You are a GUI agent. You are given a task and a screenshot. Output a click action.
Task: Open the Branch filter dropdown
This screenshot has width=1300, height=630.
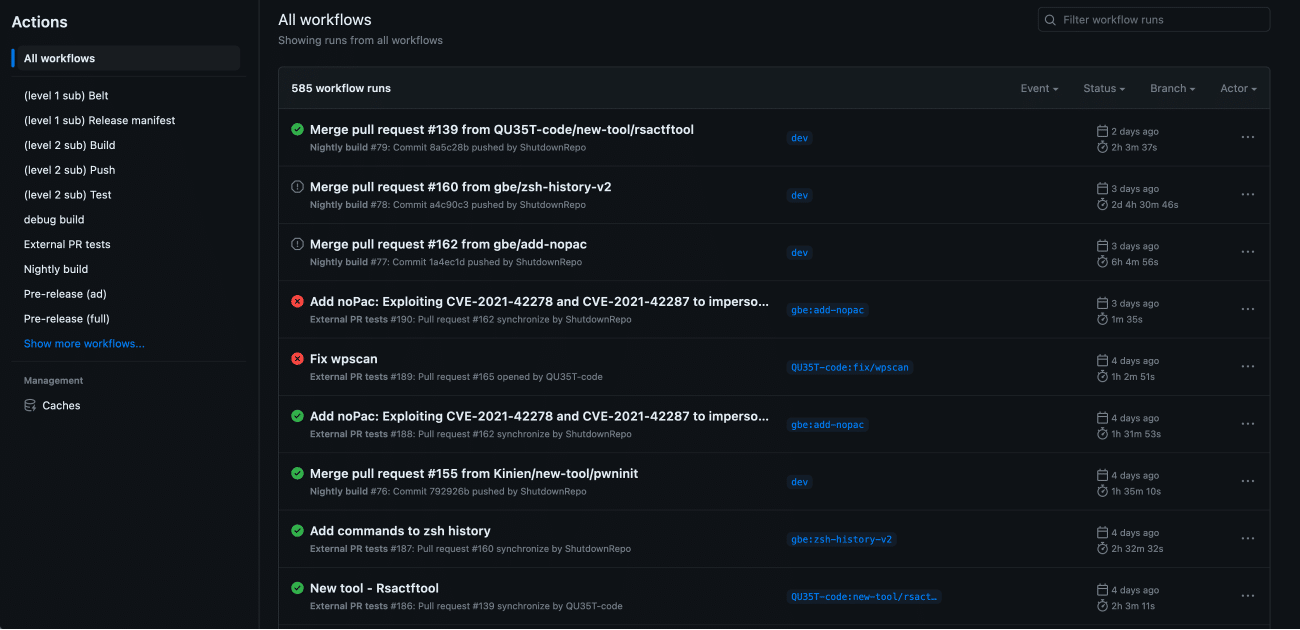1172,88
